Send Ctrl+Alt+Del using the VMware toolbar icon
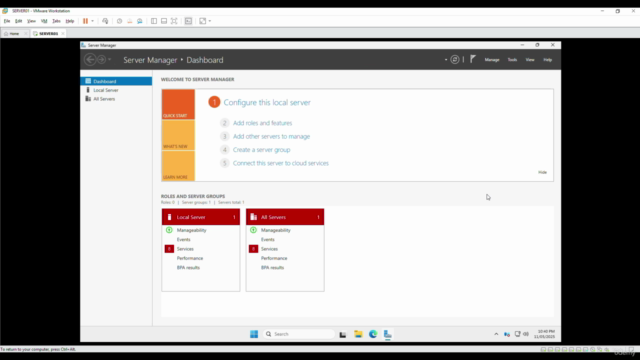Viewport: 640px width, 360px height. point(105,21)
